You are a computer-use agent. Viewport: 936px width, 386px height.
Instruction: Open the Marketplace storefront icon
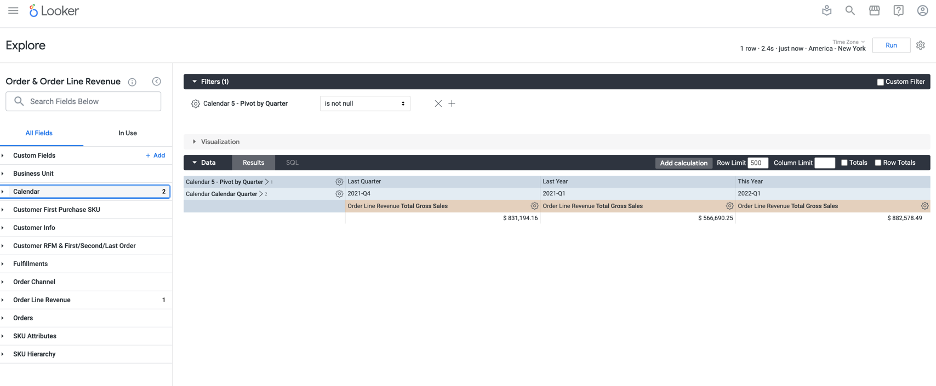[x=875, y=11]
